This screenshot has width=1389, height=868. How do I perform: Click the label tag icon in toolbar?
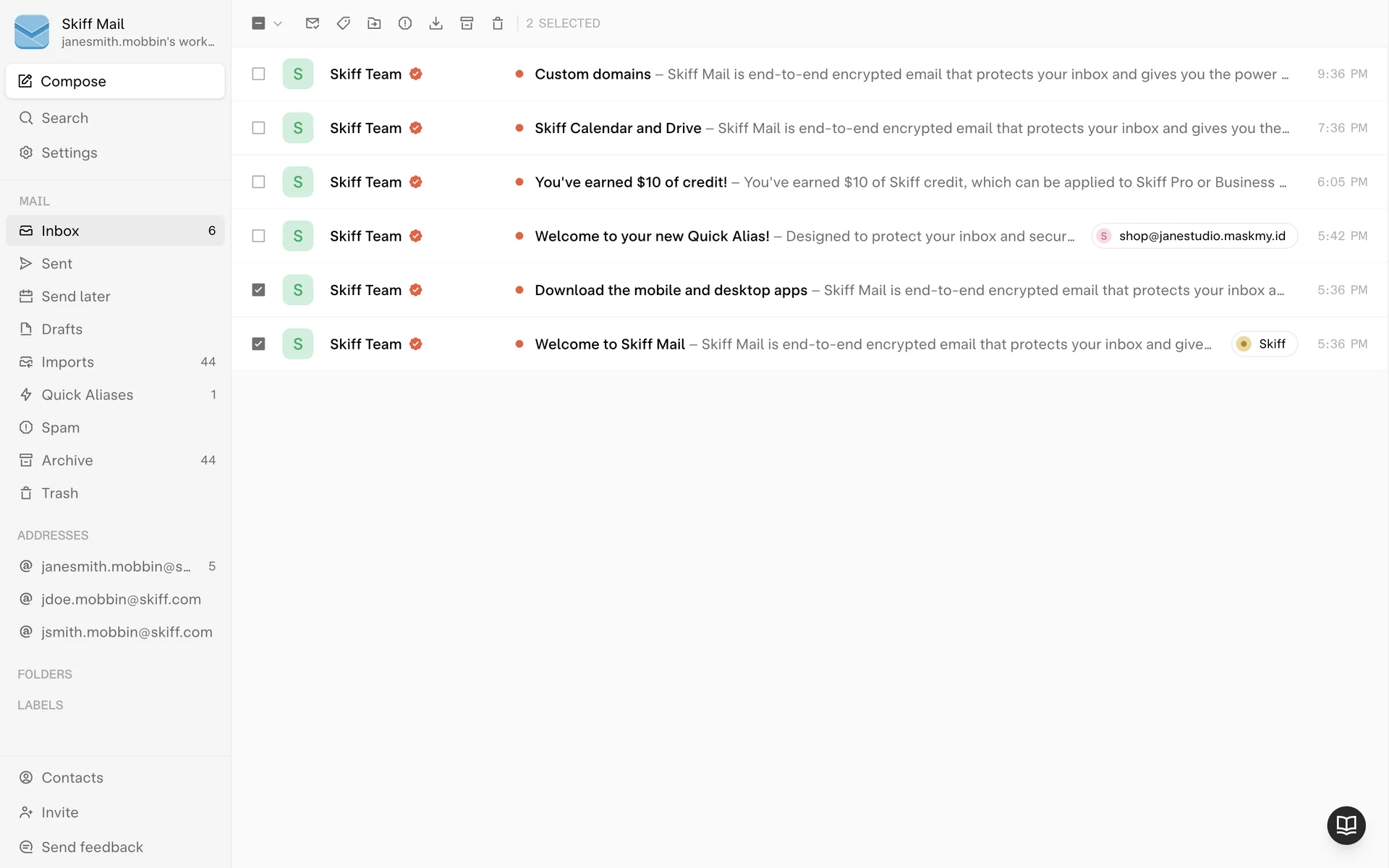coord(344,23)
